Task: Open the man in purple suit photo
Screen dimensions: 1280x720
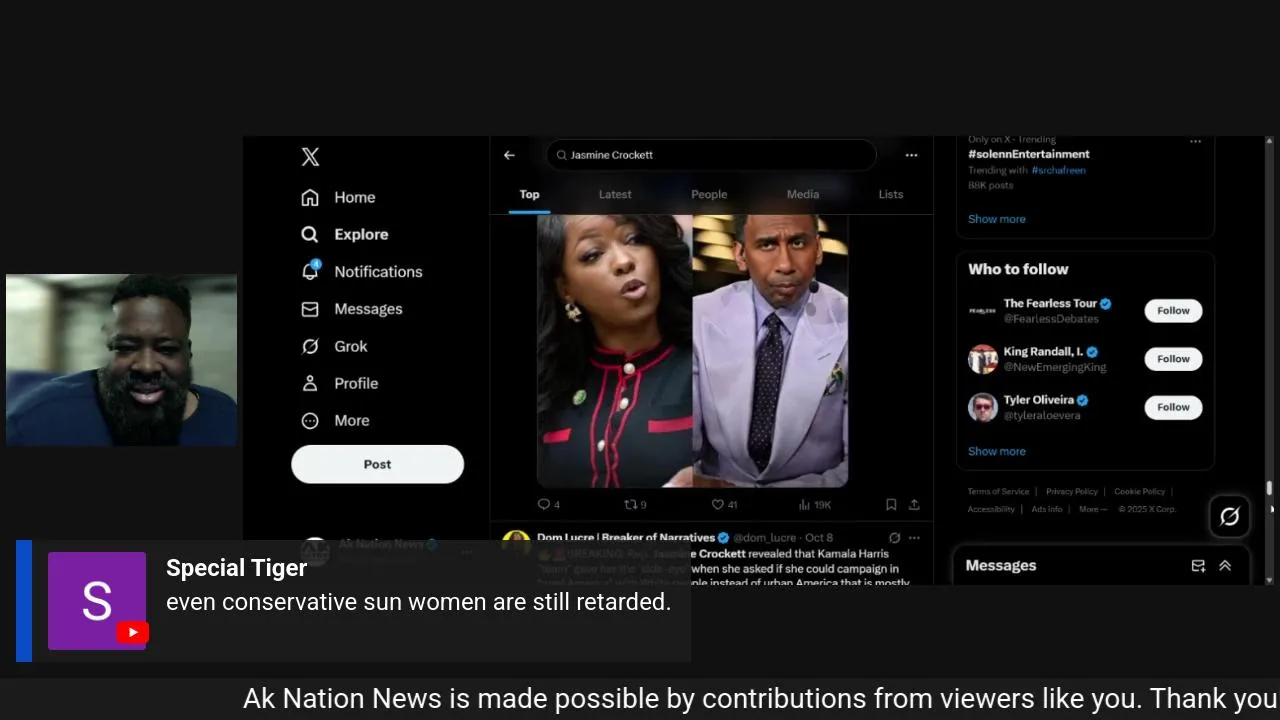Action: click(771, 351)
